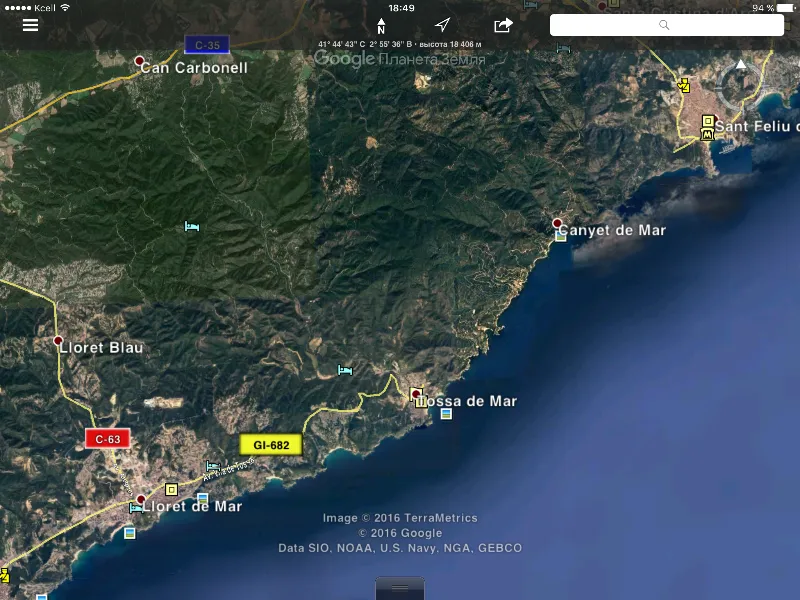The width and height of the screenshot is (800, 600).
Task: Open hotel icon north of Tossa de Mar
Action: point(345,370)
